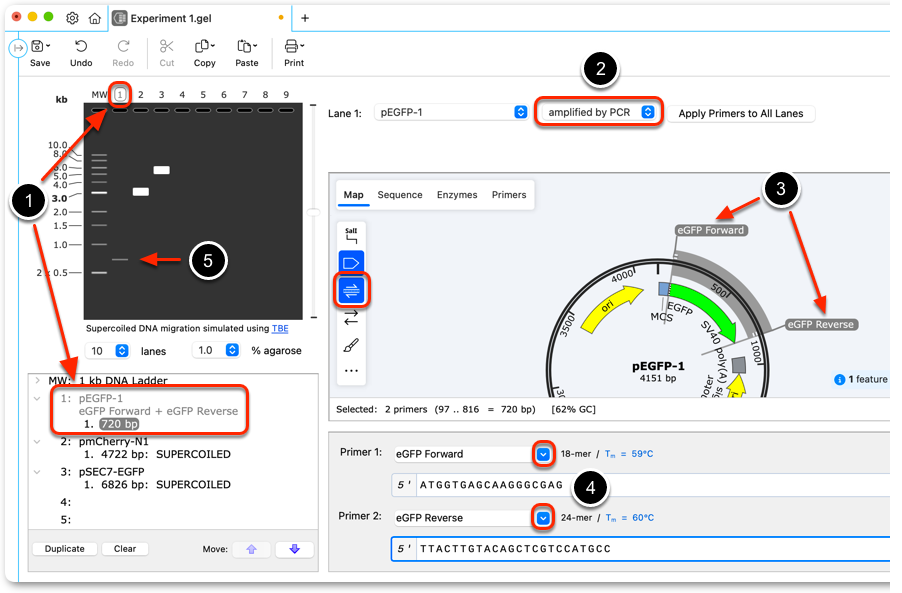Toggle the primers display icon
Viewport: 902px width, 593px height.
[351, 290]
